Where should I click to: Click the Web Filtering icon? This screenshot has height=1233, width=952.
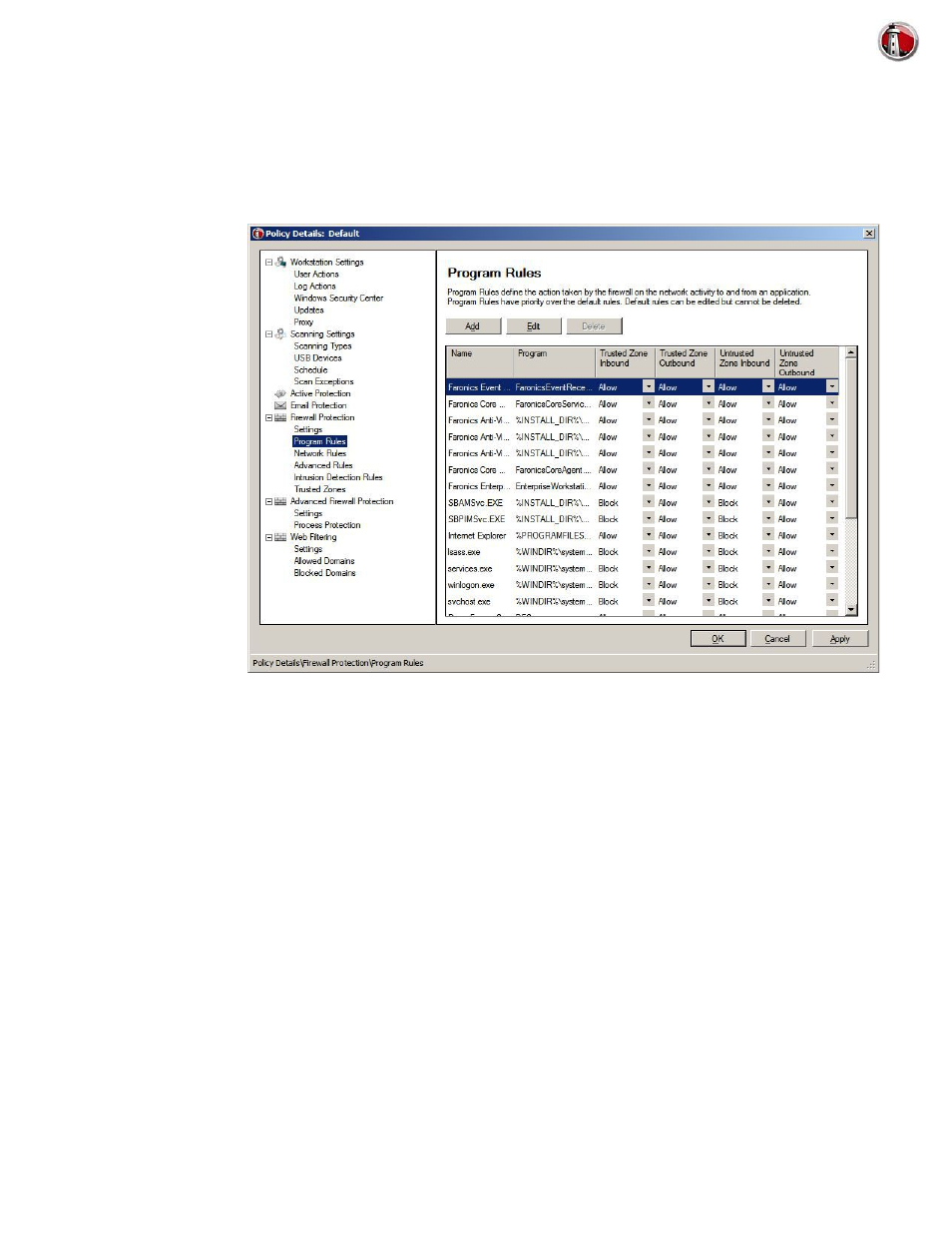280,537
